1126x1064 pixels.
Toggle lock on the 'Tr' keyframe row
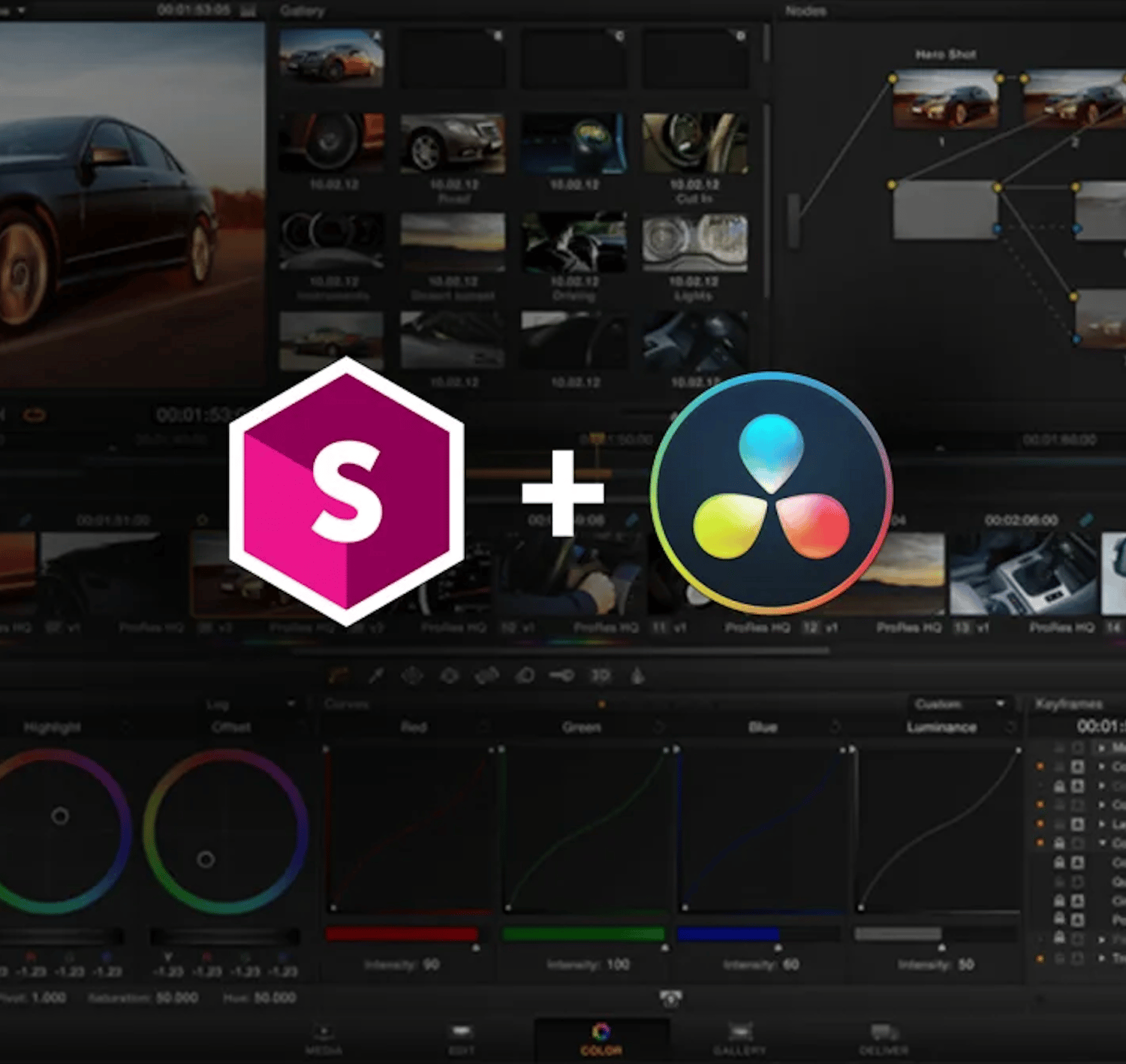tap(1059, 958)
